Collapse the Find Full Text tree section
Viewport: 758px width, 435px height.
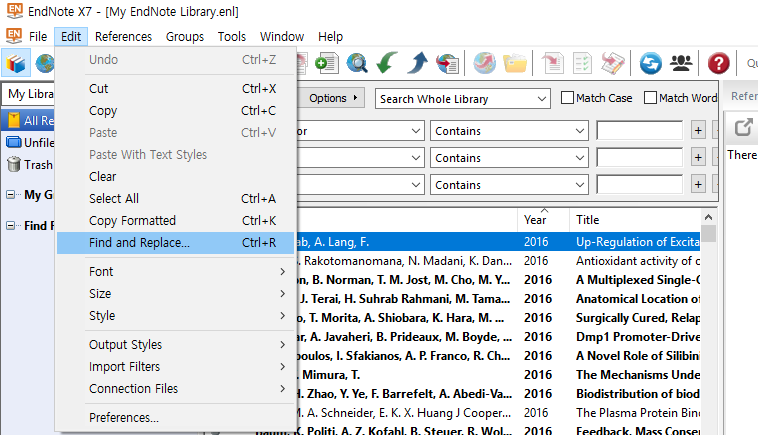click(11, 225)
